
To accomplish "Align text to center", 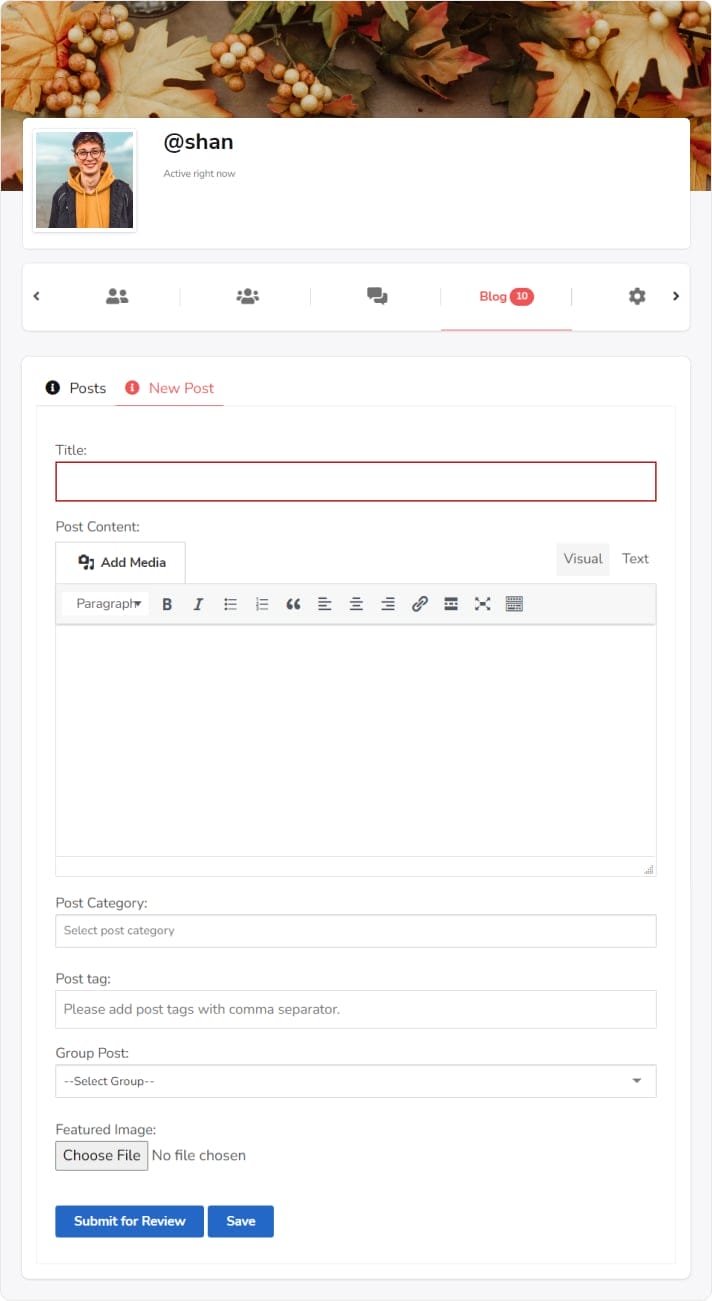I will pyautogui.click(x=356, y=604).
